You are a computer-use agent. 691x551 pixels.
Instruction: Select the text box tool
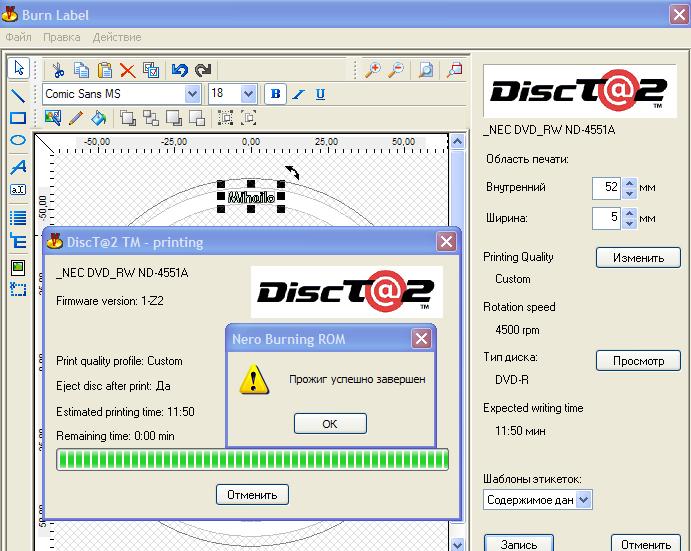[18, 190]
